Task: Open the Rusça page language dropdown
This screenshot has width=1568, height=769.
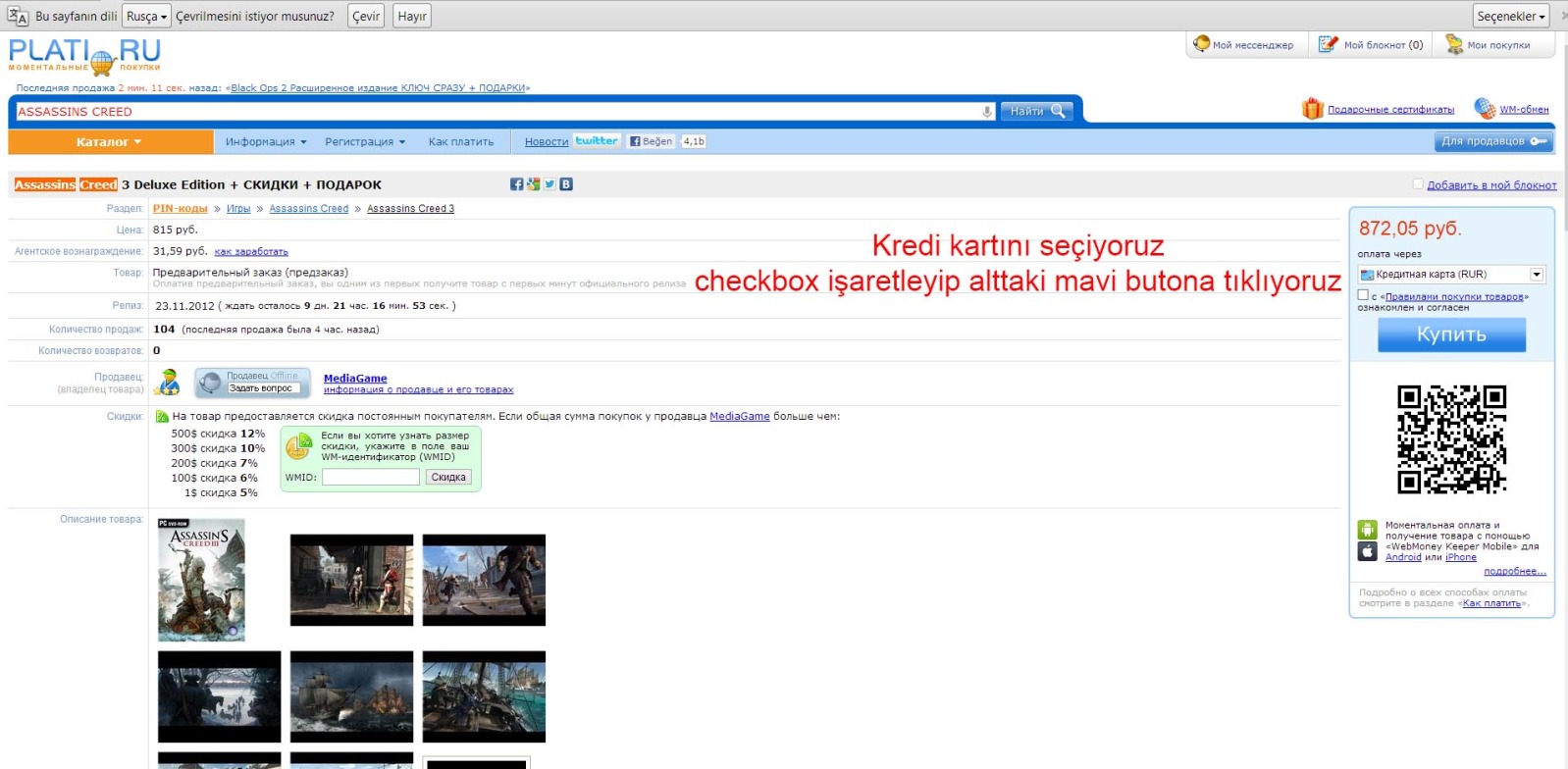Action: pyautogui.click(x=146, y=16)
